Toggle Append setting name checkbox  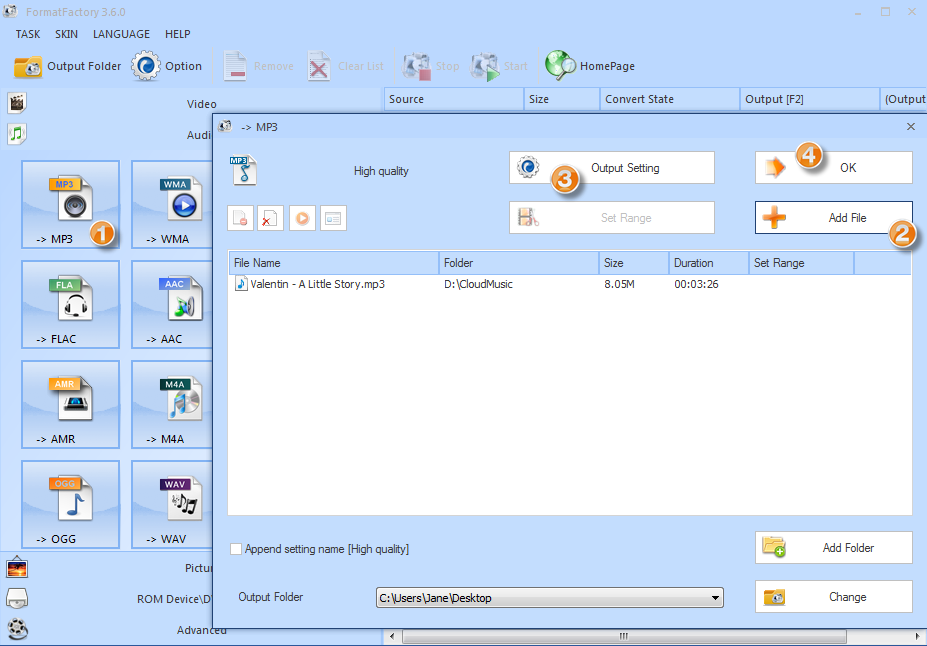point(236,549)
